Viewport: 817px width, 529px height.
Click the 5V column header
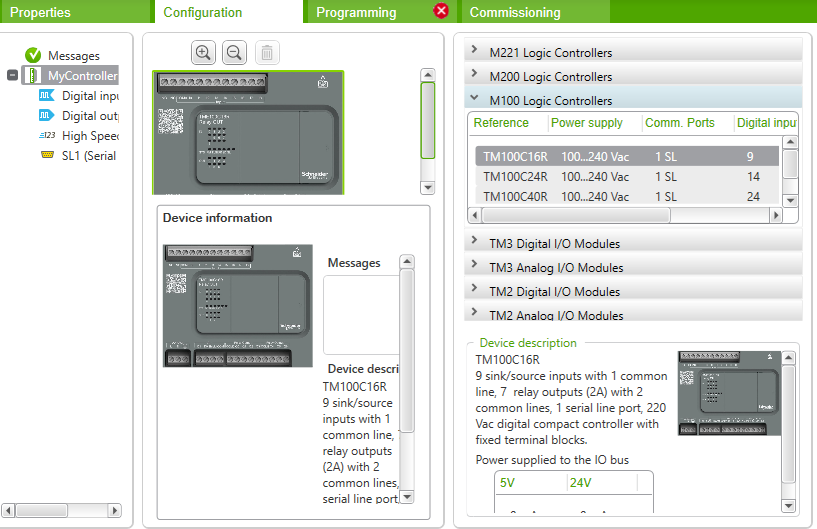507,483
